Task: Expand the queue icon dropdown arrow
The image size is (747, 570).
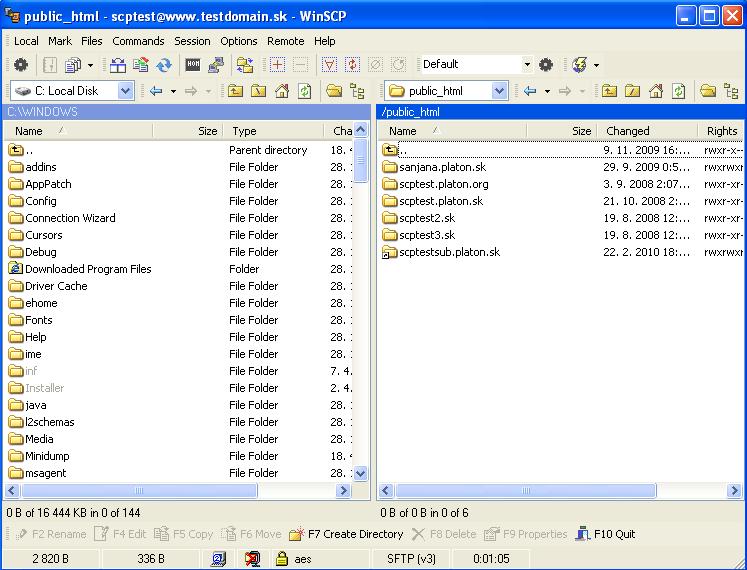Action: (90, 65)
